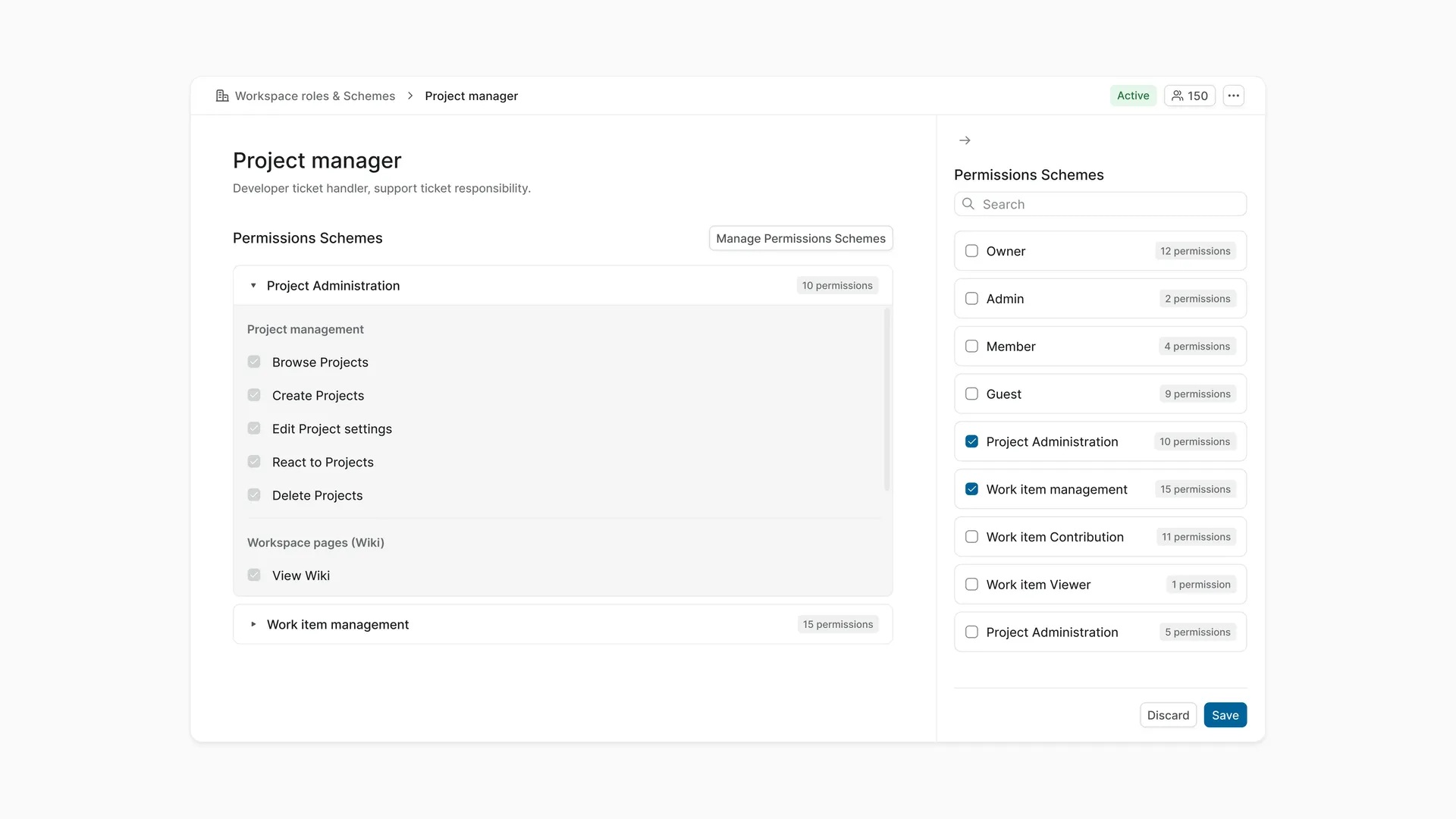Focus the Permissions Schemes search field
Screen dimensions: 1456x819
(x=1100, y=204)
